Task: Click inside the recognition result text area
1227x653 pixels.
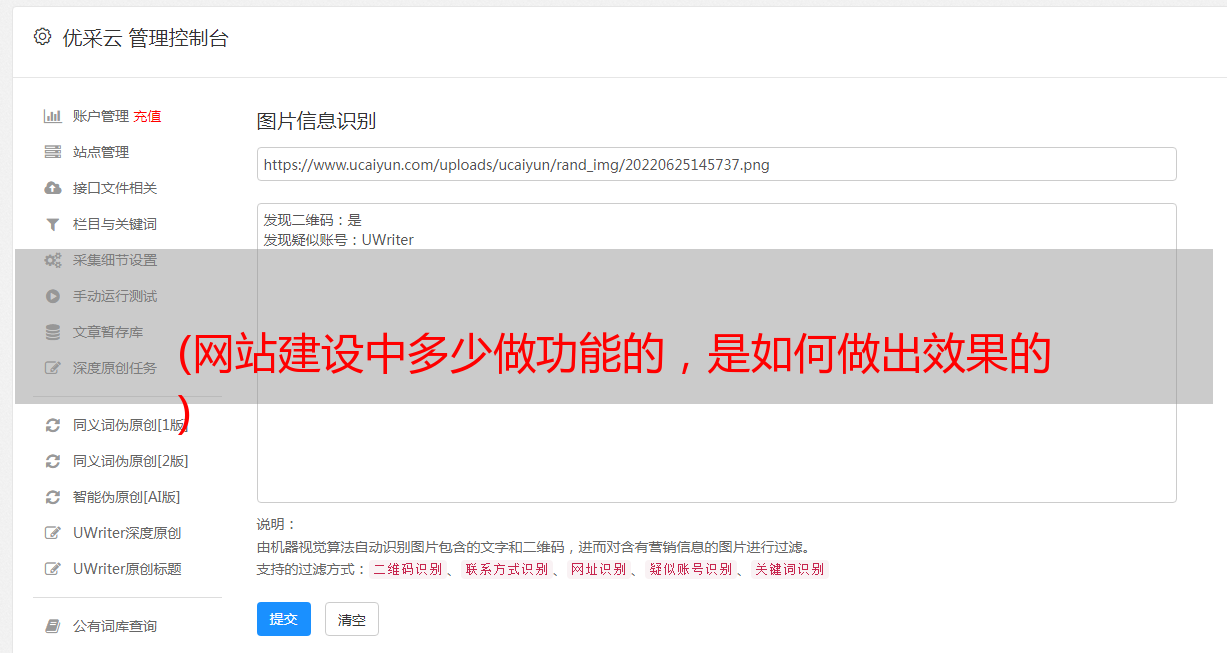Action: tap(716, 353)
